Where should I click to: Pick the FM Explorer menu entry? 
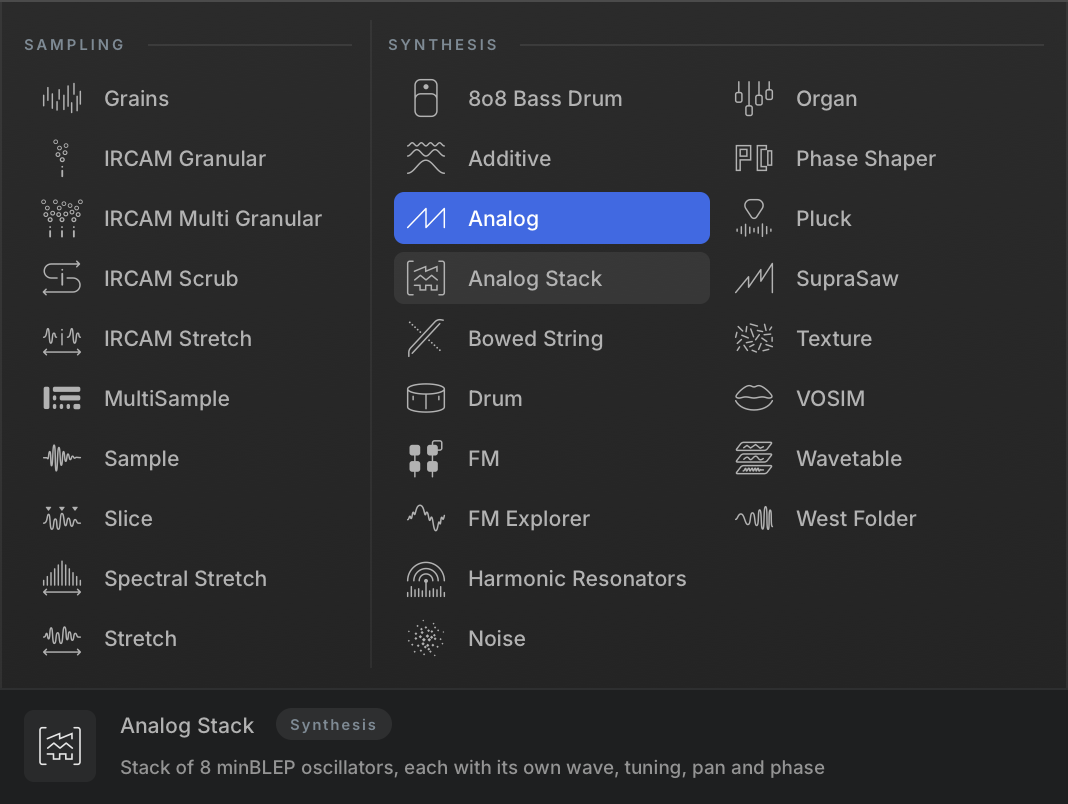pyautogui.click(x=552, y=519)
